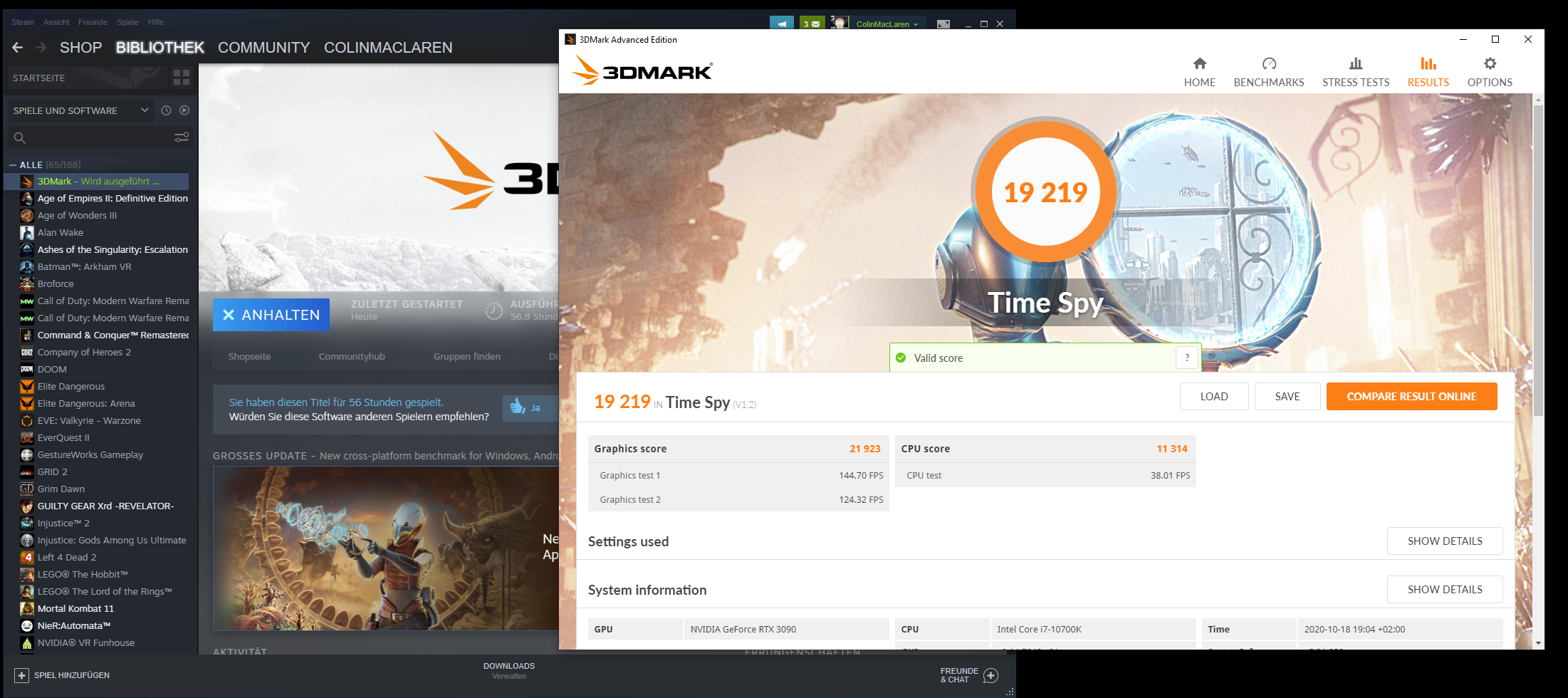Image resolution: width=1568 pixels, height=698 pixels.
Task: Click the Steam library search magnifier icon
Action: 20,138
